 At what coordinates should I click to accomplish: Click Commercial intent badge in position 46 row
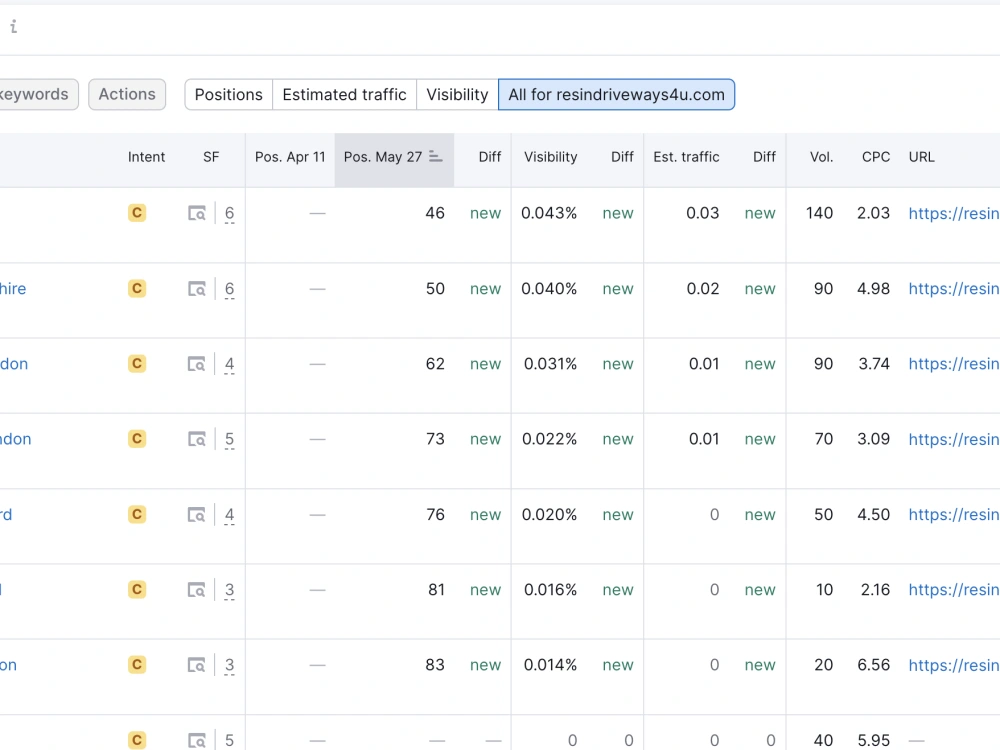(x=137, y=213)
